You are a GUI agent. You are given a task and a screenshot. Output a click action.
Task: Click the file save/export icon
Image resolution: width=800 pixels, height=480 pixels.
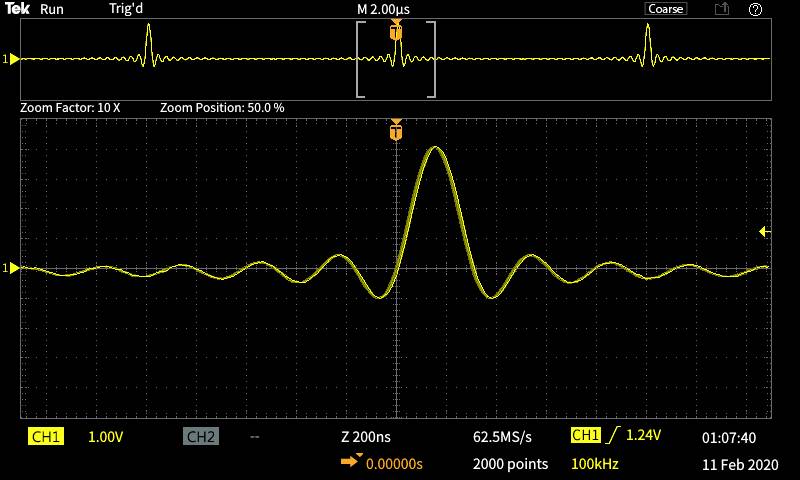722,9
